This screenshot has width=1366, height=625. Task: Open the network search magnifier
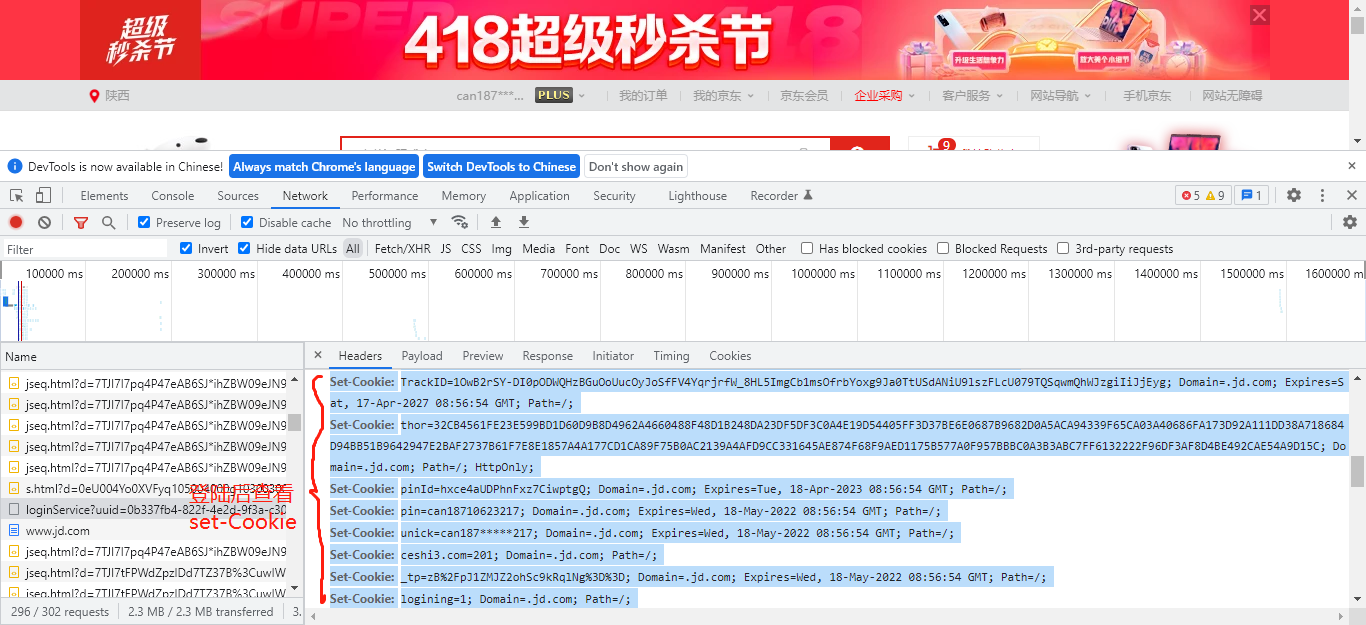(108, 222)
